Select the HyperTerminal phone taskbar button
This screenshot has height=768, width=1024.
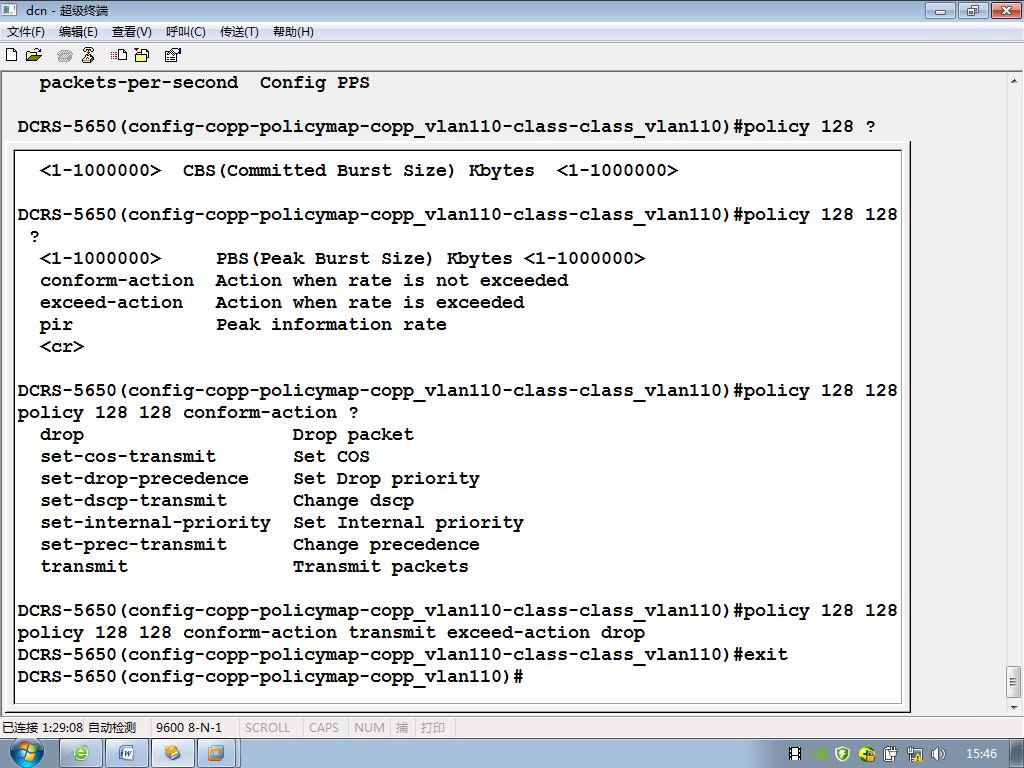(x=172, y=754)
